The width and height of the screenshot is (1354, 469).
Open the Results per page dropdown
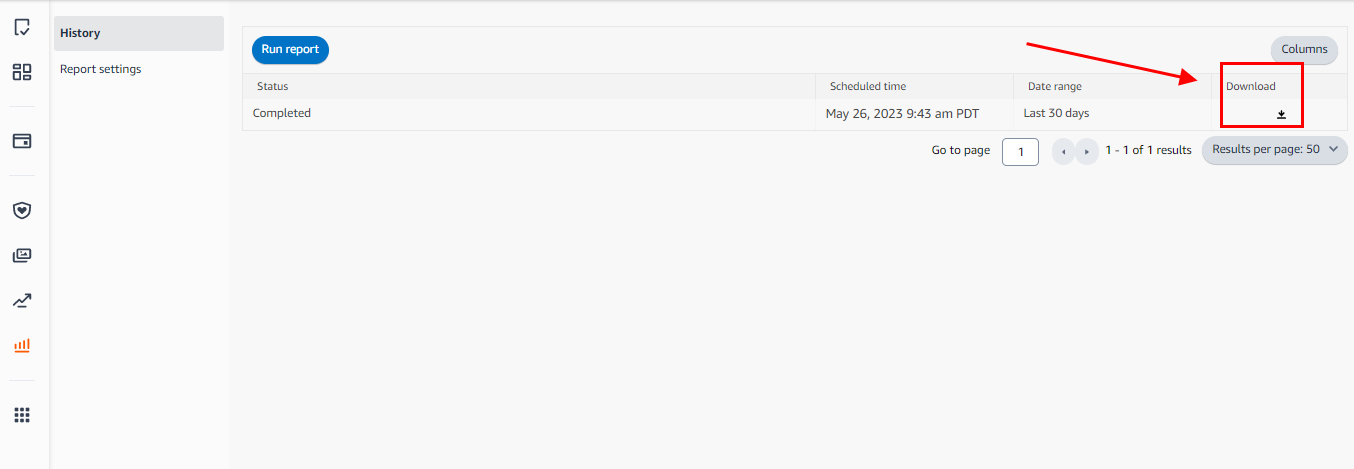[1274, 150]
